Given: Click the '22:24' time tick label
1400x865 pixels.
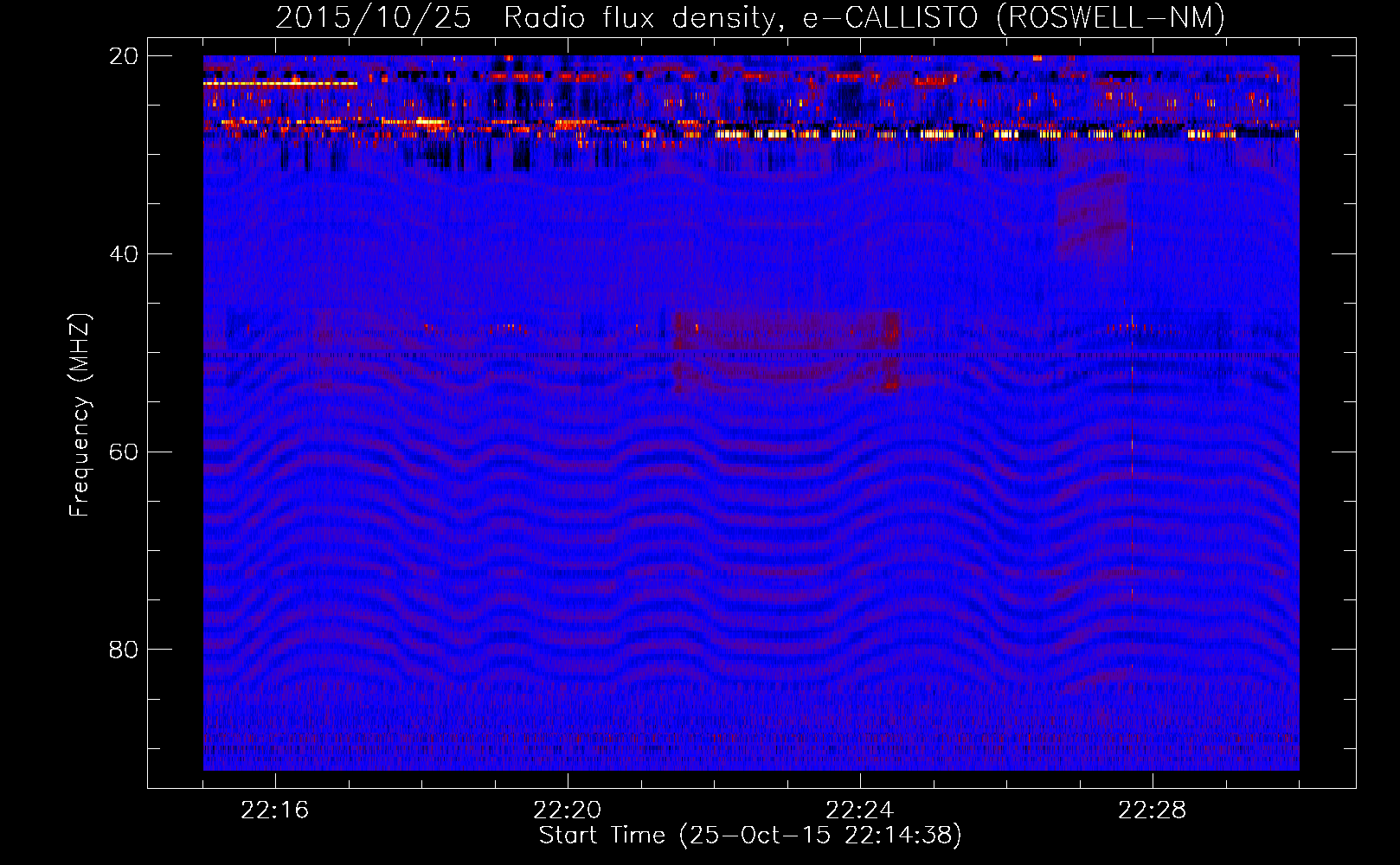Looking at the screenshot, I should [x=860, y=811].
